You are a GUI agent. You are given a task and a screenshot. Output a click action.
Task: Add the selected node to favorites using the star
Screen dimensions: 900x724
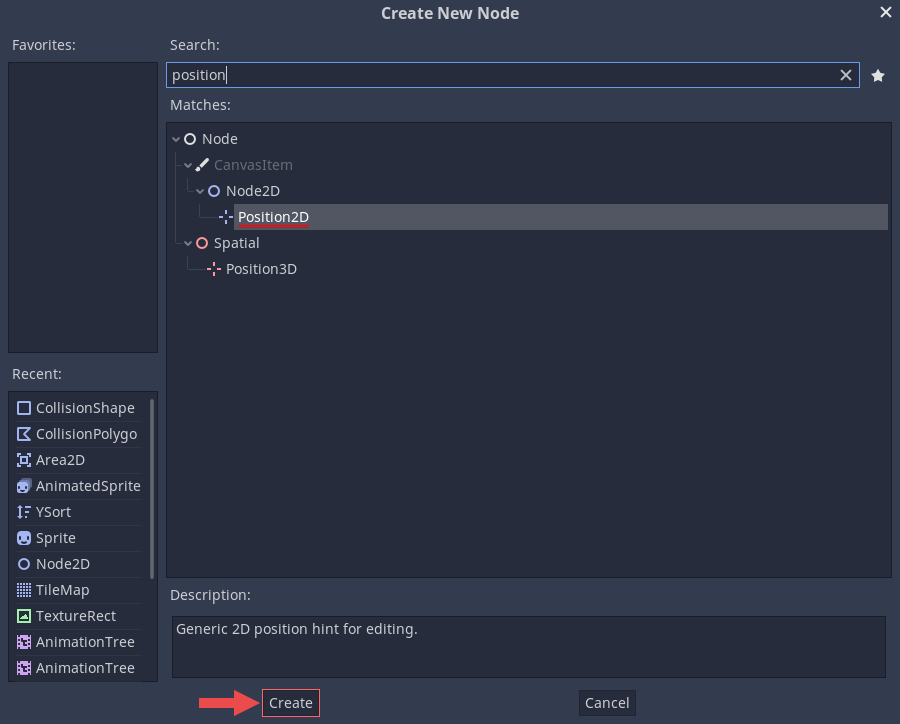coord(878,76)
